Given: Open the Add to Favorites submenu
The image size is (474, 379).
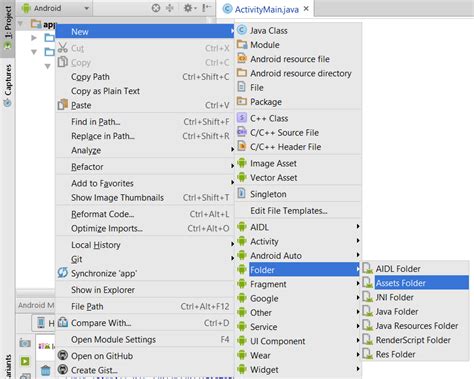Looking at the screenshot, I should [x=144, y=183].
